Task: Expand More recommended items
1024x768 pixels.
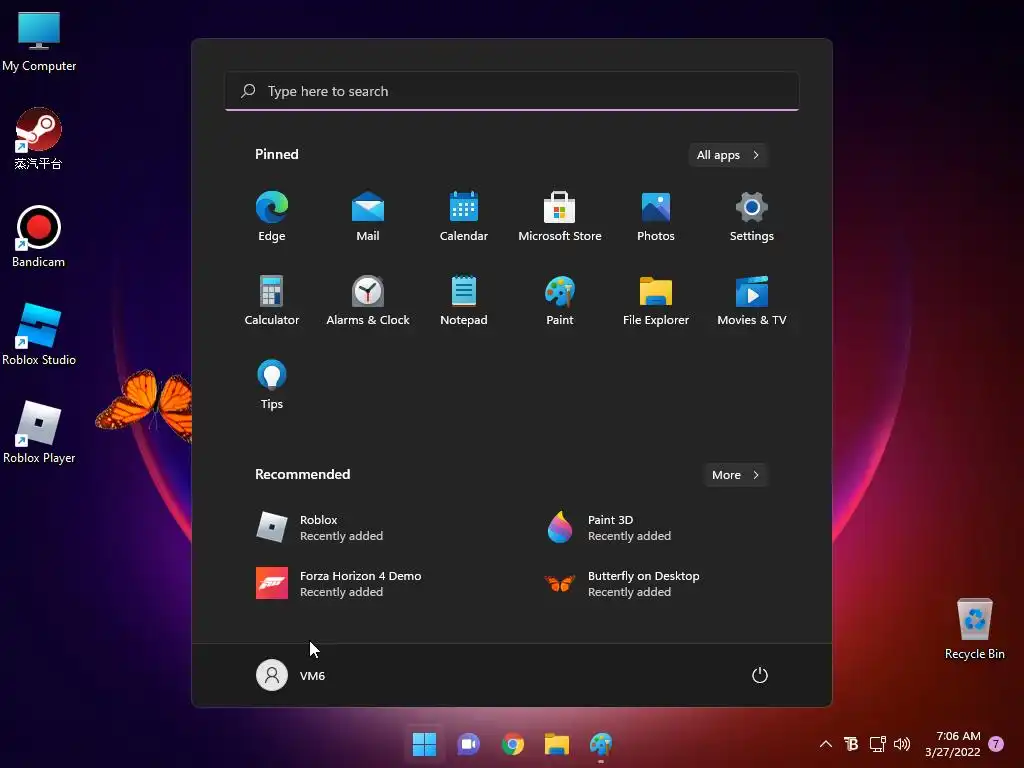Action: [x=736, y=475]
